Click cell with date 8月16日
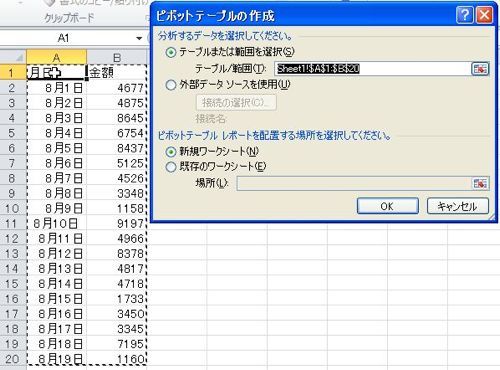This screenshot has height=370, width=500. 56,314
